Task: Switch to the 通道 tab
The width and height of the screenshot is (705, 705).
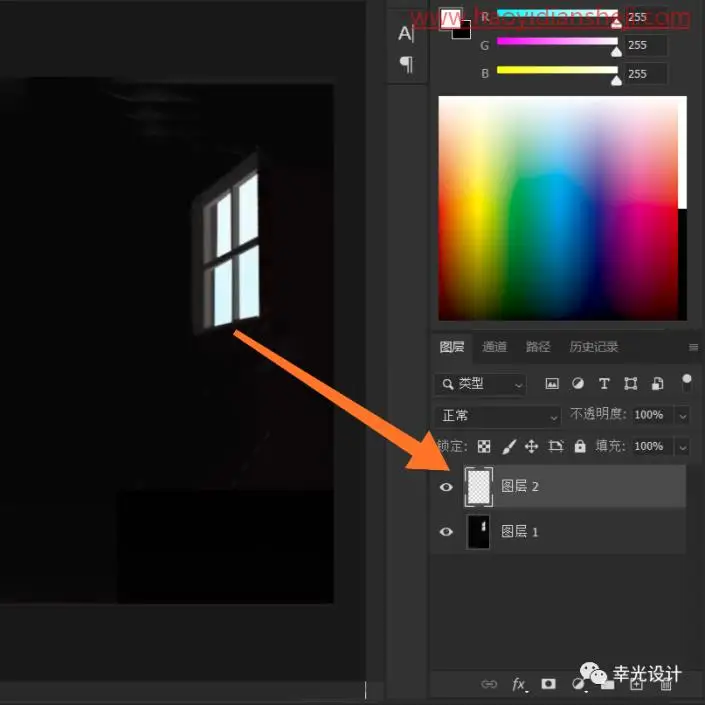Action: 494,347
